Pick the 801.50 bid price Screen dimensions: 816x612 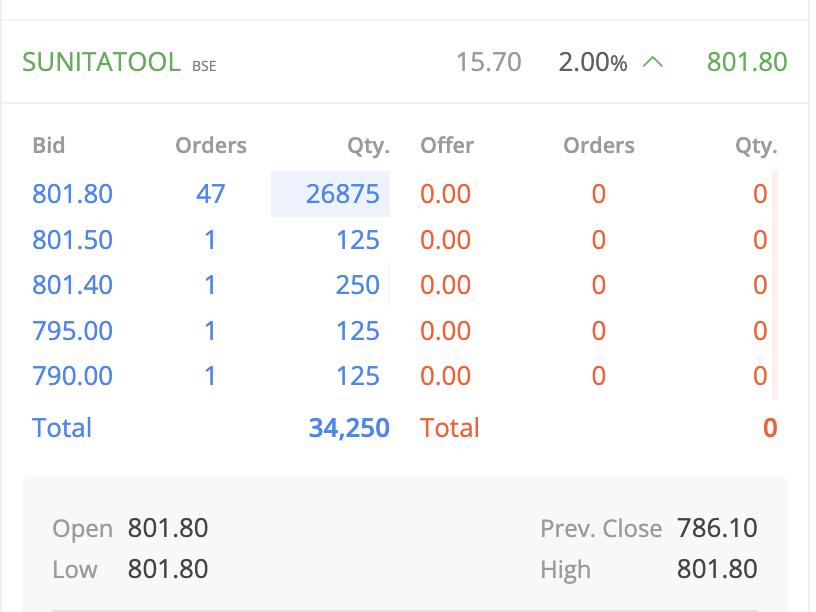72,240
